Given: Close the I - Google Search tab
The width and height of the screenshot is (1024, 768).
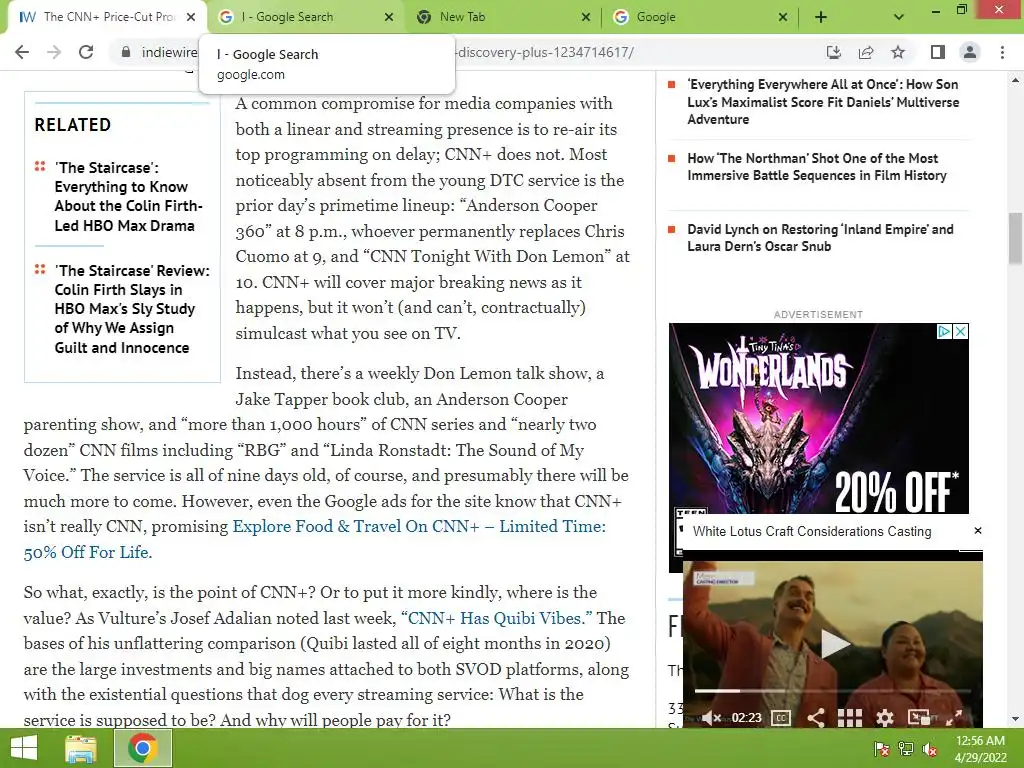Looking at the screenshot, I should point(389,17).
